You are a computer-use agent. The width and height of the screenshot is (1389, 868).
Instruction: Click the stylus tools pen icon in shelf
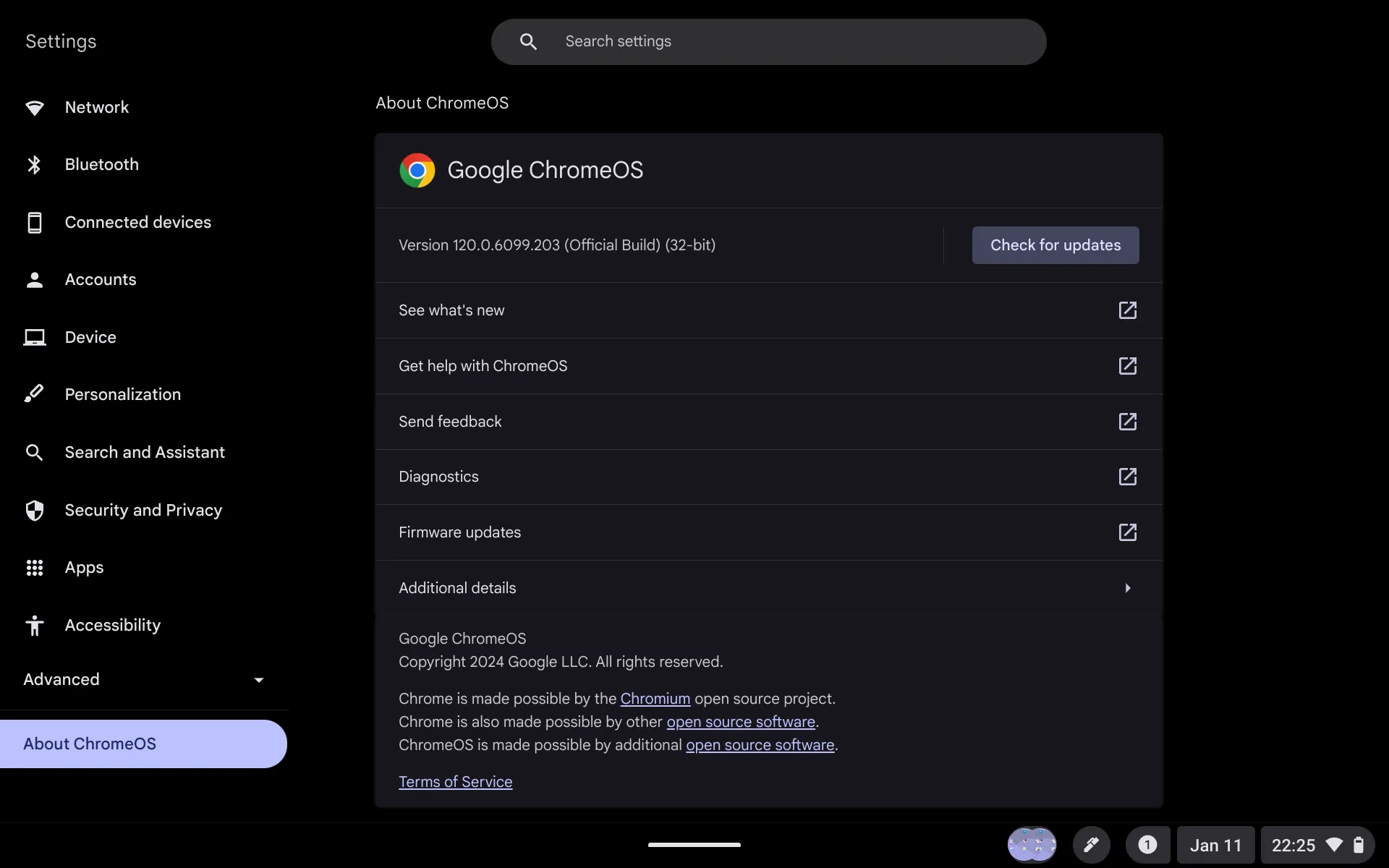(x=1091, y=845)
